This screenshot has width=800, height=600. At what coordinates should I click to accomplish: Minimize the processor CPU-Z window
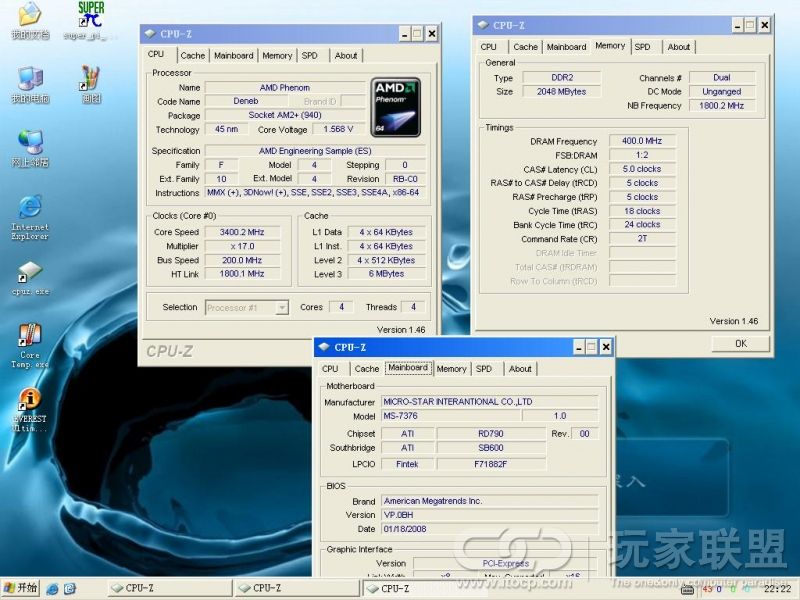coord(405,34)
